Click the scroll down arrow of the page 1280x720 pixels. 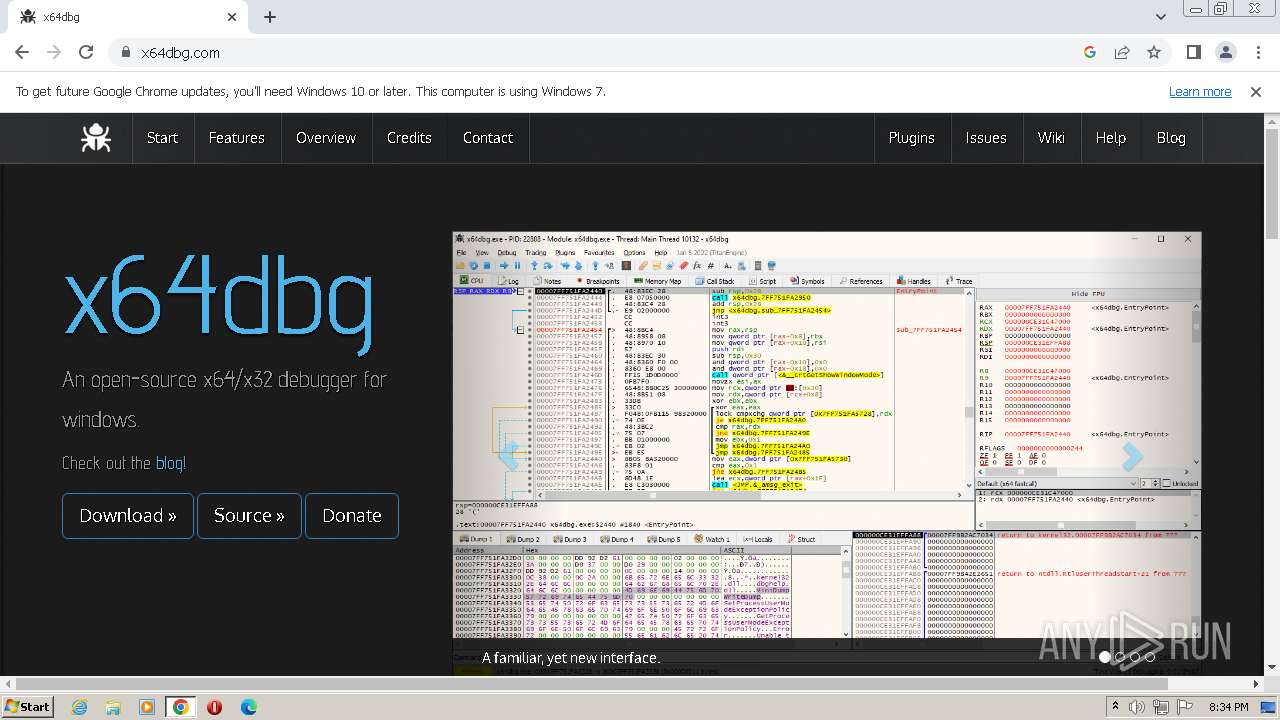pos(1272,668)
